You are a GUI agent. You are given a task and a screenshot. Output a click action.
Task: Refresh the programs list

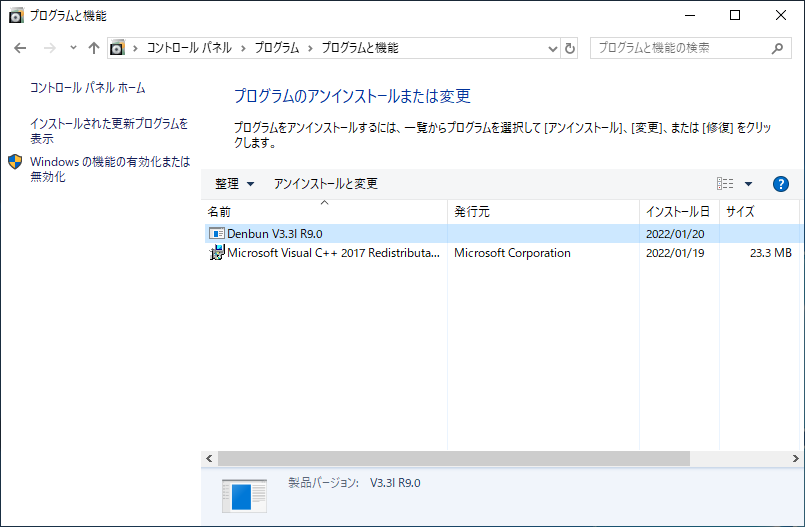(570, 49)
